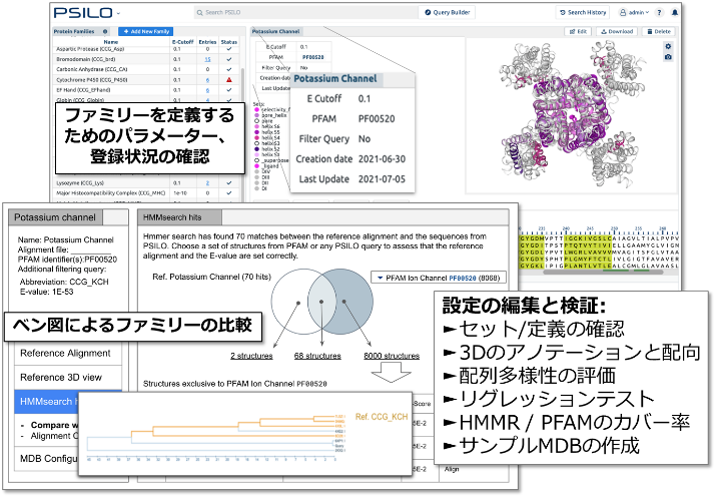719x497 pixels.
Task: Expand the PSILO logo dropdown arrow
Action: (x=118, y=13)
